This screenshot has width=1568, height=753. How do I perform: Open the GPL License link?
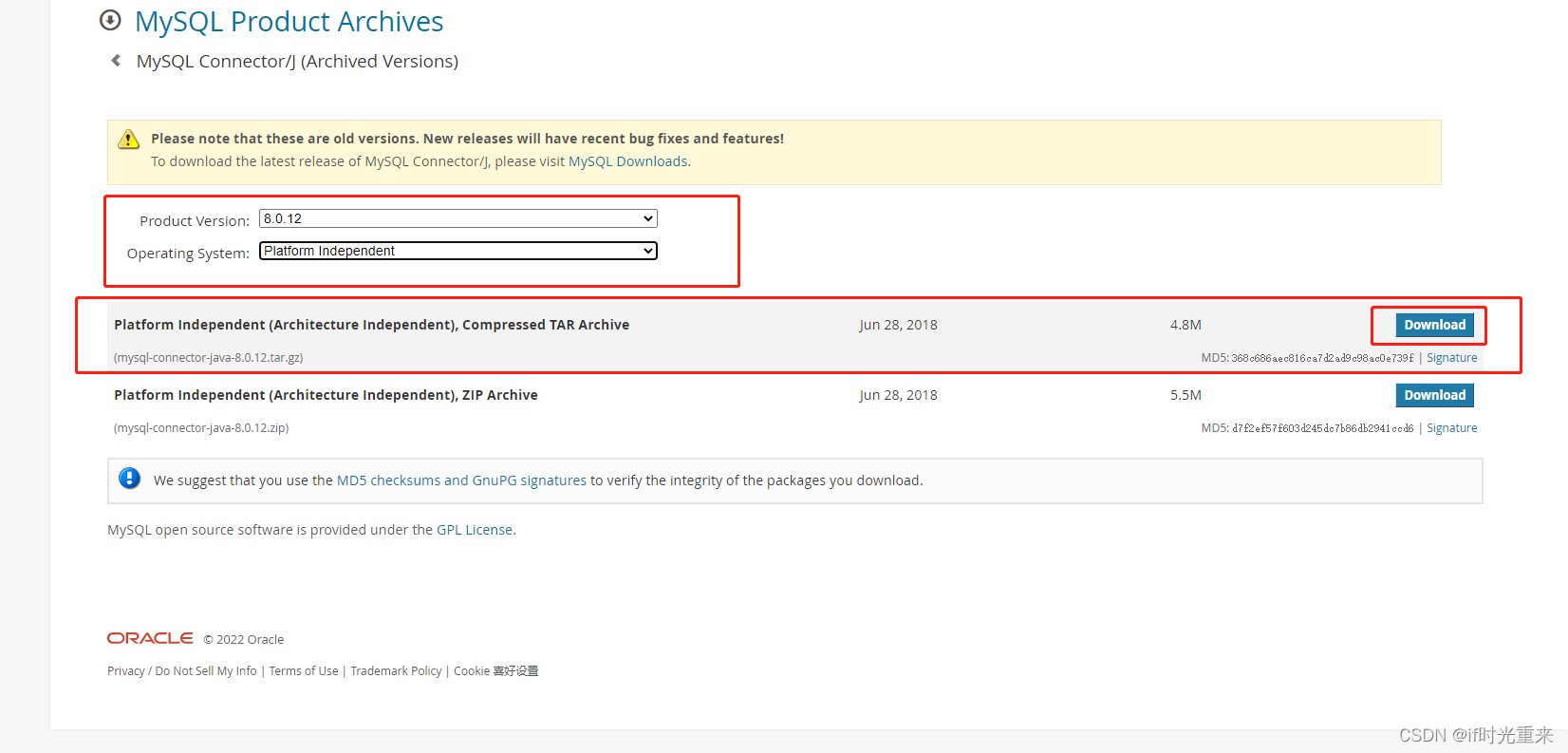(x=475, y=530)
